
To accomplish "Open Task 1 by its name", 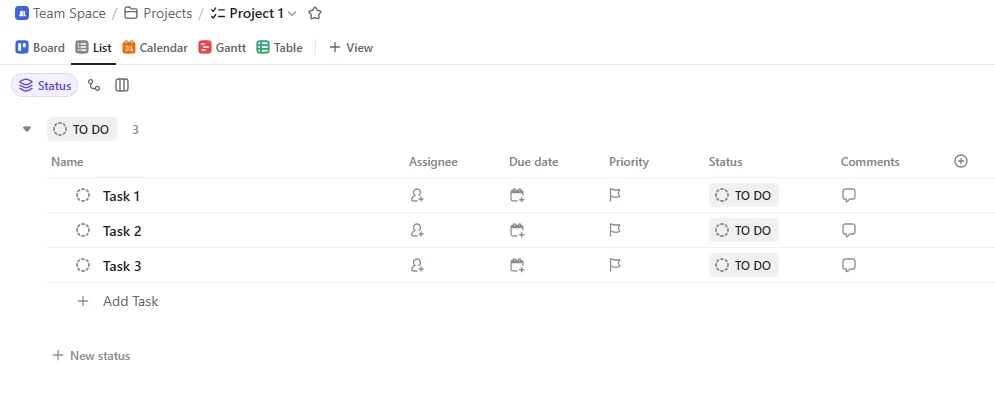I will (x=121, y=196).
